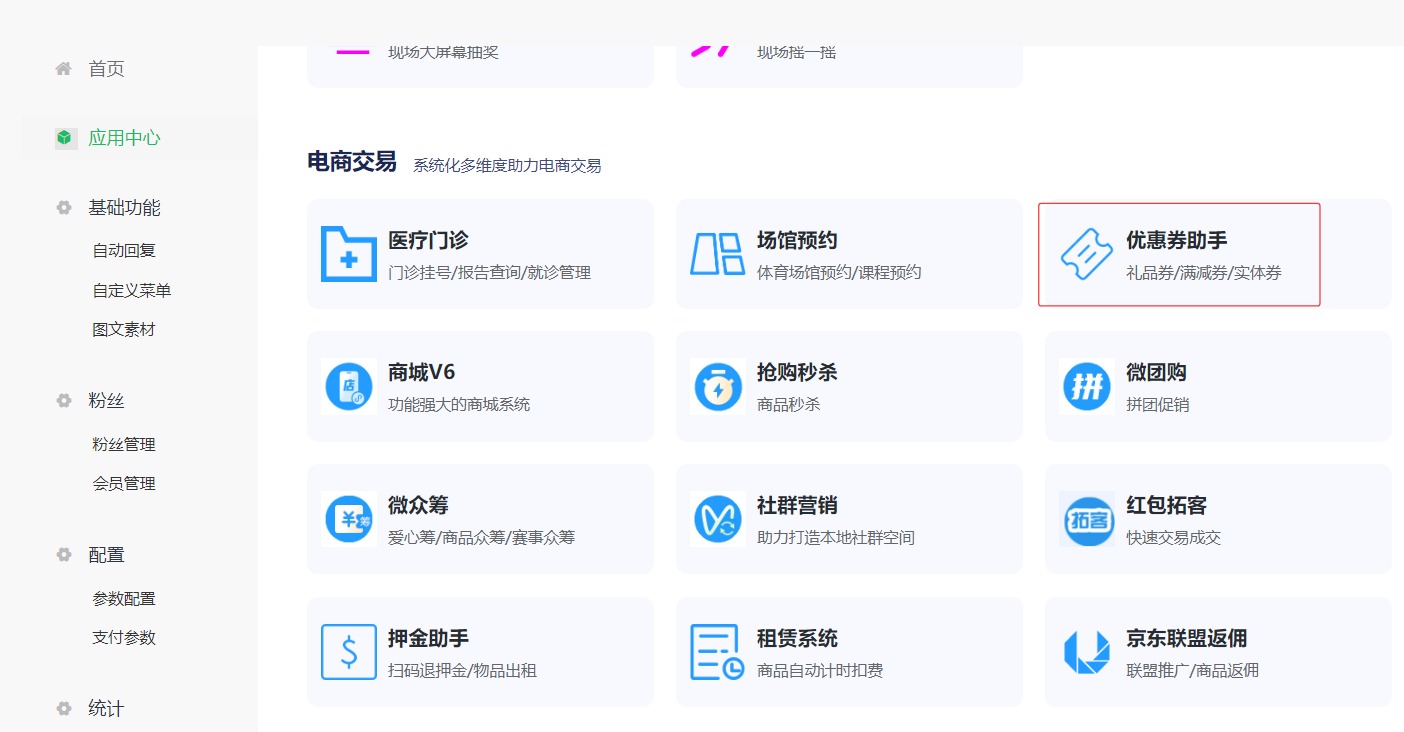Image resolution: width=1404 pixels, height=732 pixels.
Task: Open 图文素材 in the sidebar
Action: click(124, 330)
